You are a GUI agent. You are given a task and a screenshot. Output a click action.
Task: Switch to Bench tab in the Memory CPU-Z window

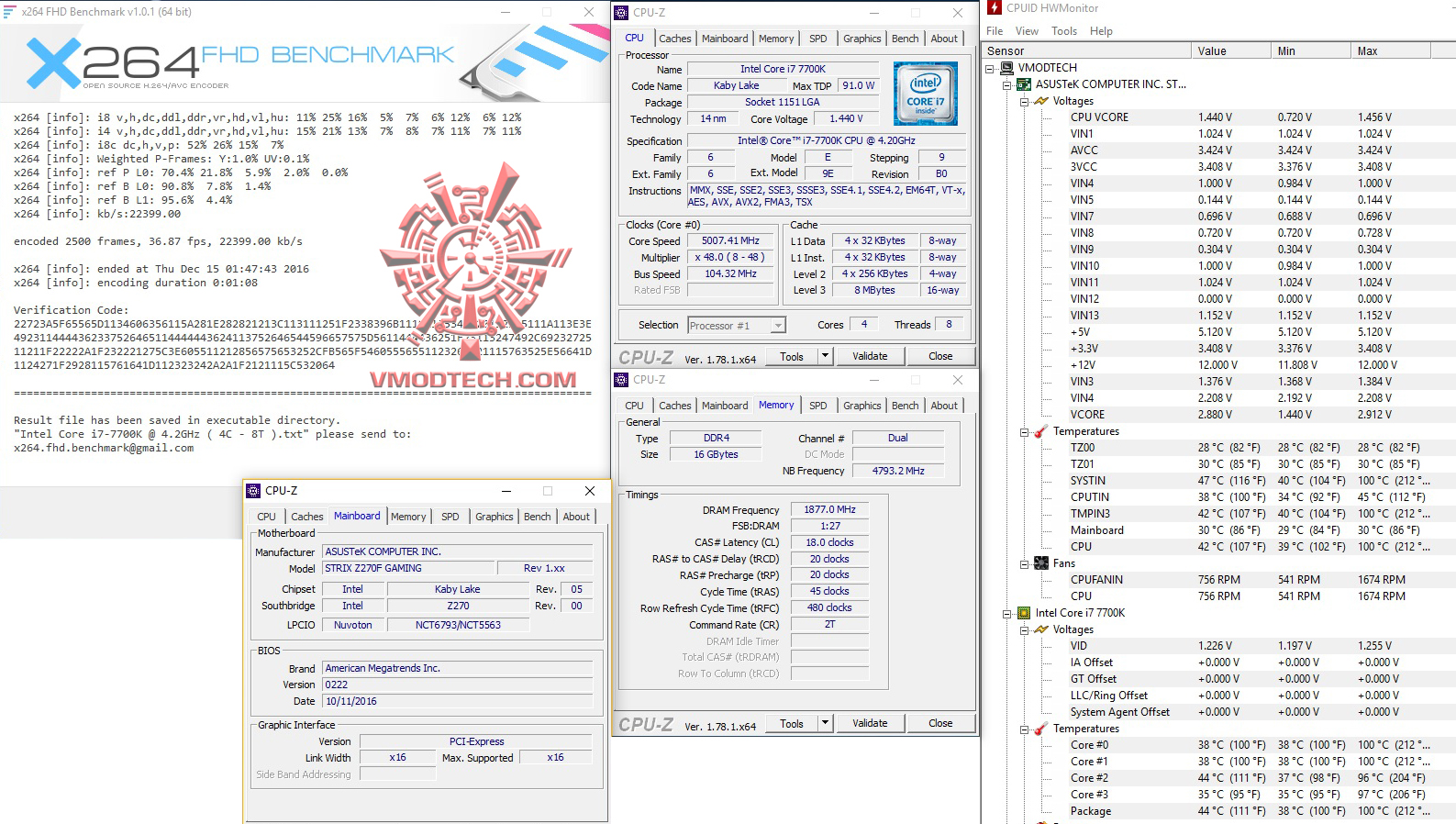906,406
